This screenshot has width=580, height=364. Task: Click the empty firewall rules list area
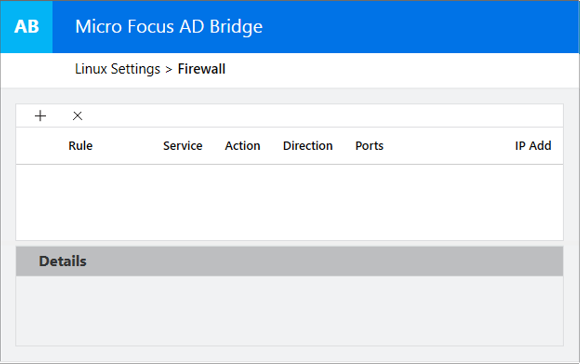(289, 202)
